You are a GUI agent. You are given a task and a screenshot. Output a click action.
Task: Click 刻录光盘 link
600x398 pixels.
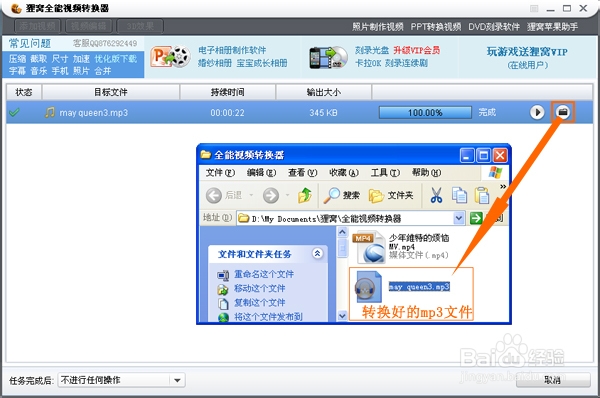[372, 50]
